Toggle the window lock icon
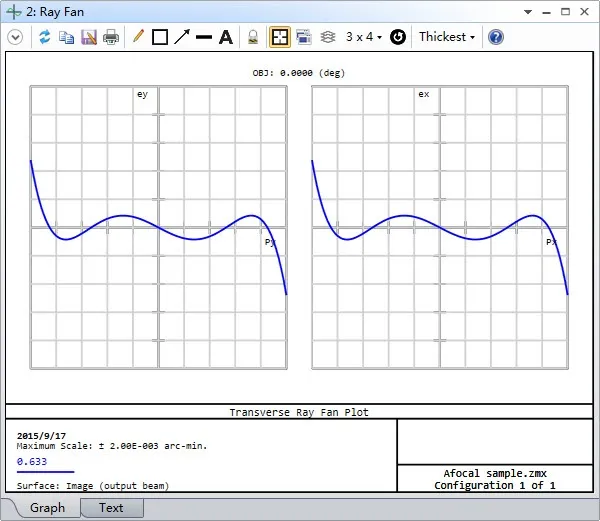 pyautogui.click(x=253, y=37)
